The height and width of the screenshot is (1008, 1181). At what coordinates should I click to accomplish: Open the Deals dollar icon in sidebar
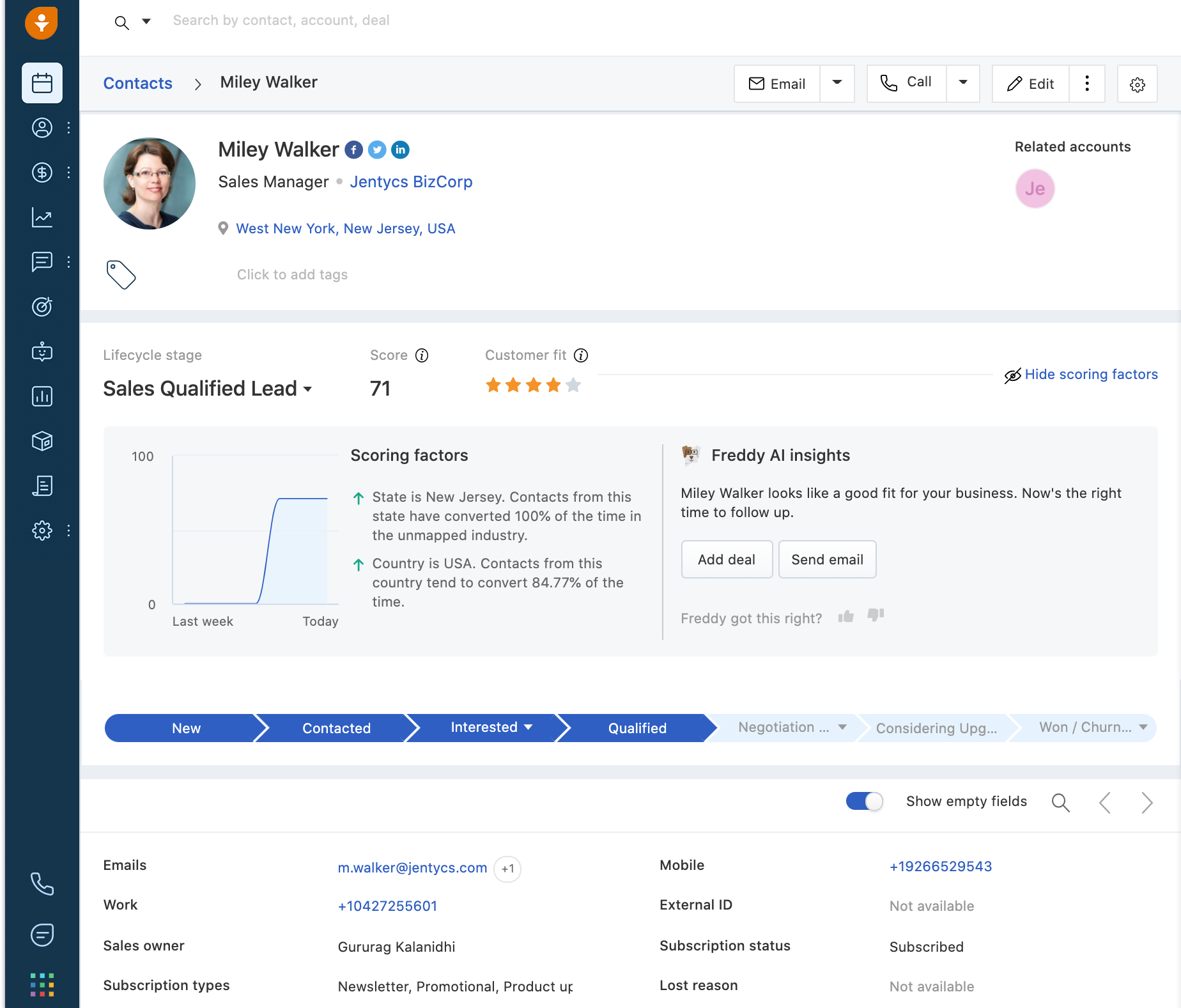(x=42, y=173)
